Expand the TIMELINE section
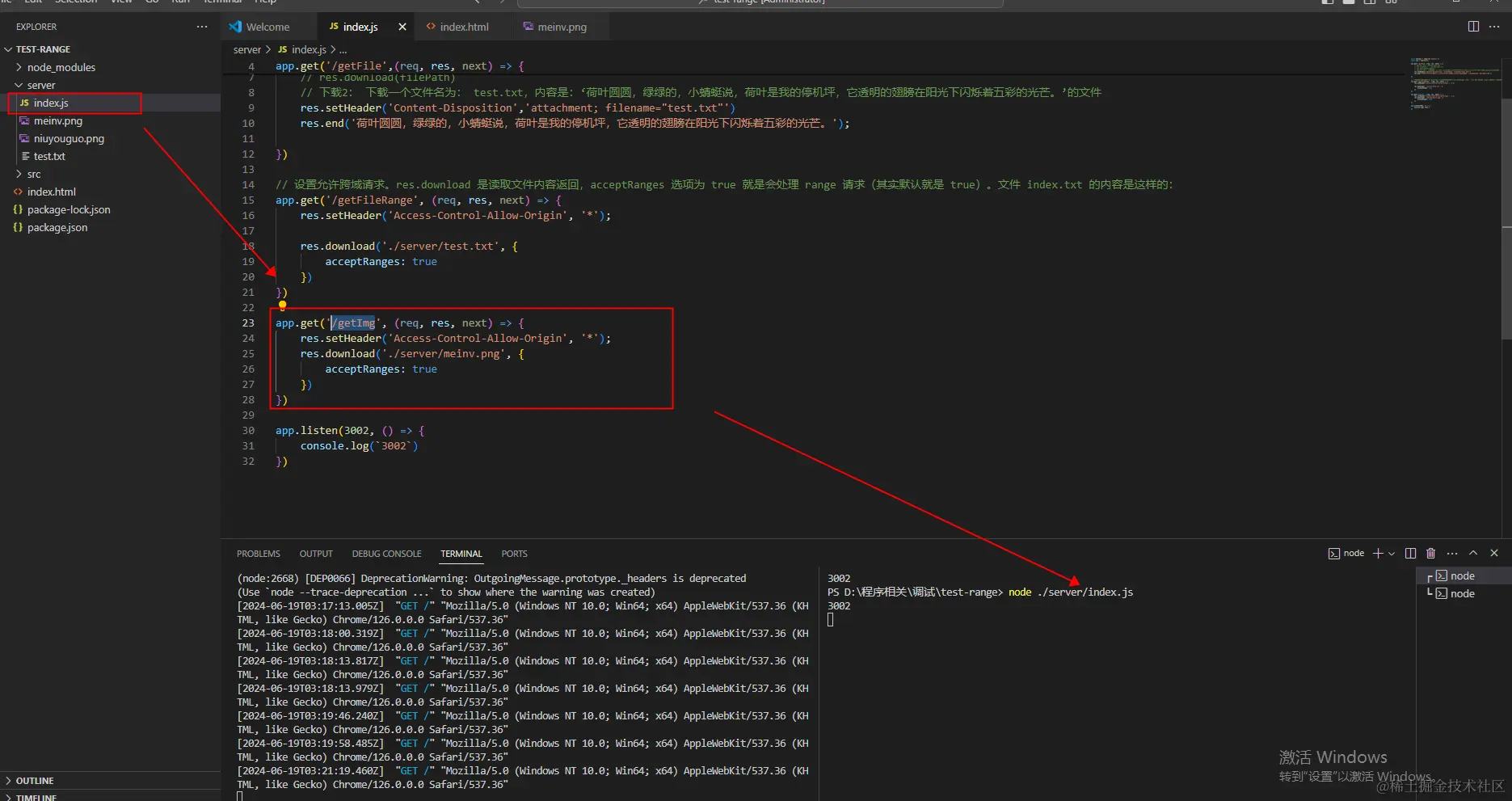 point(36,797)
